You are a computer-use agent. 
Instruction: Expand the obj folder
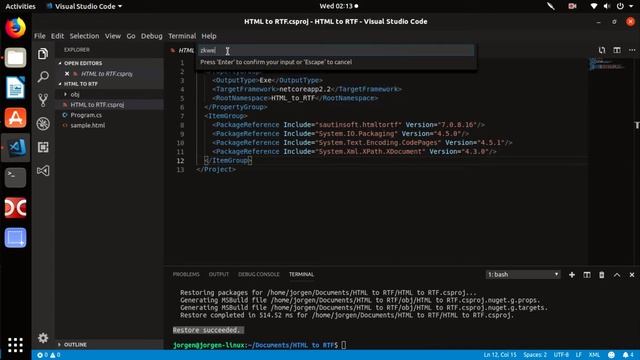71,94
